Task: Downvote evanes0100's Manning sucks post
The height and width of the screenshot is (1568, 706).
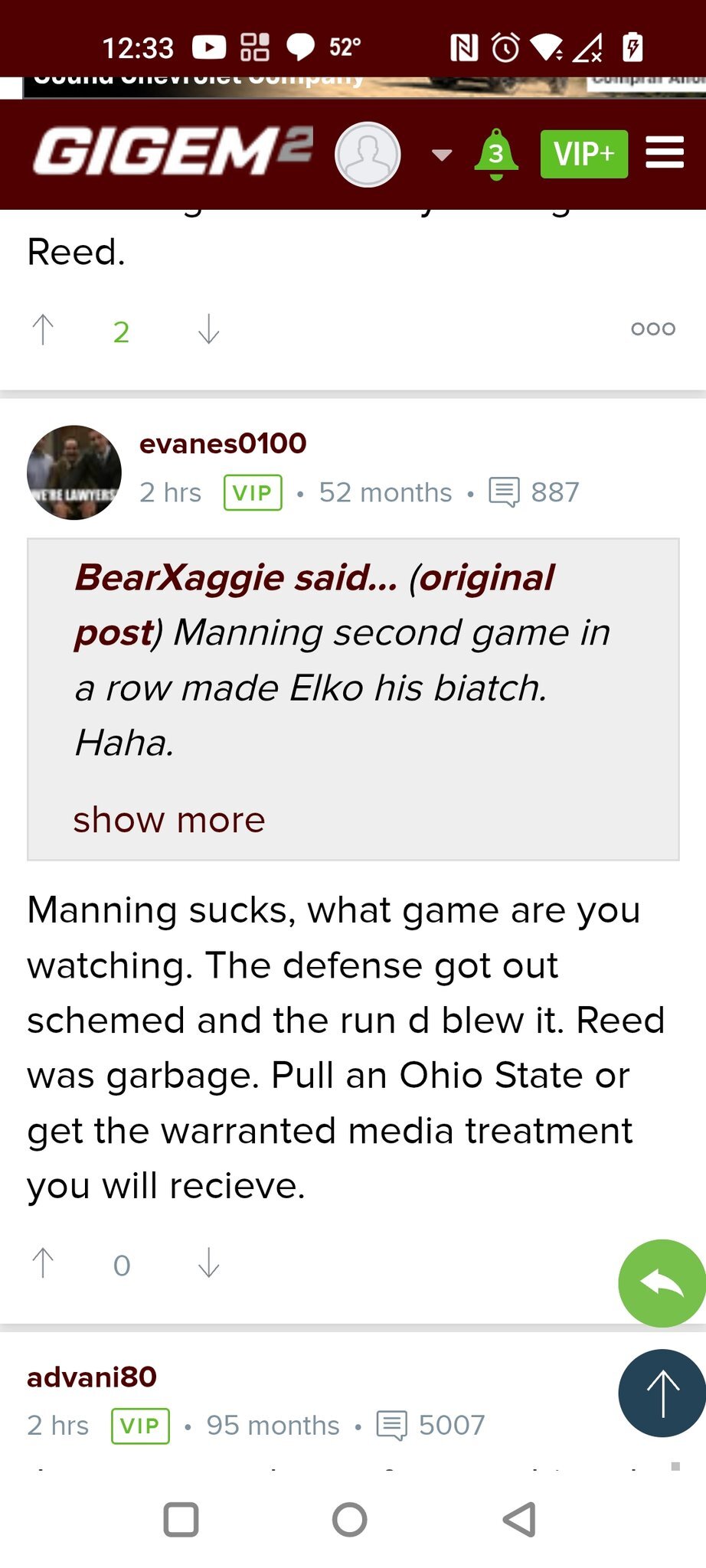Action: click(x=208, y=1263)
